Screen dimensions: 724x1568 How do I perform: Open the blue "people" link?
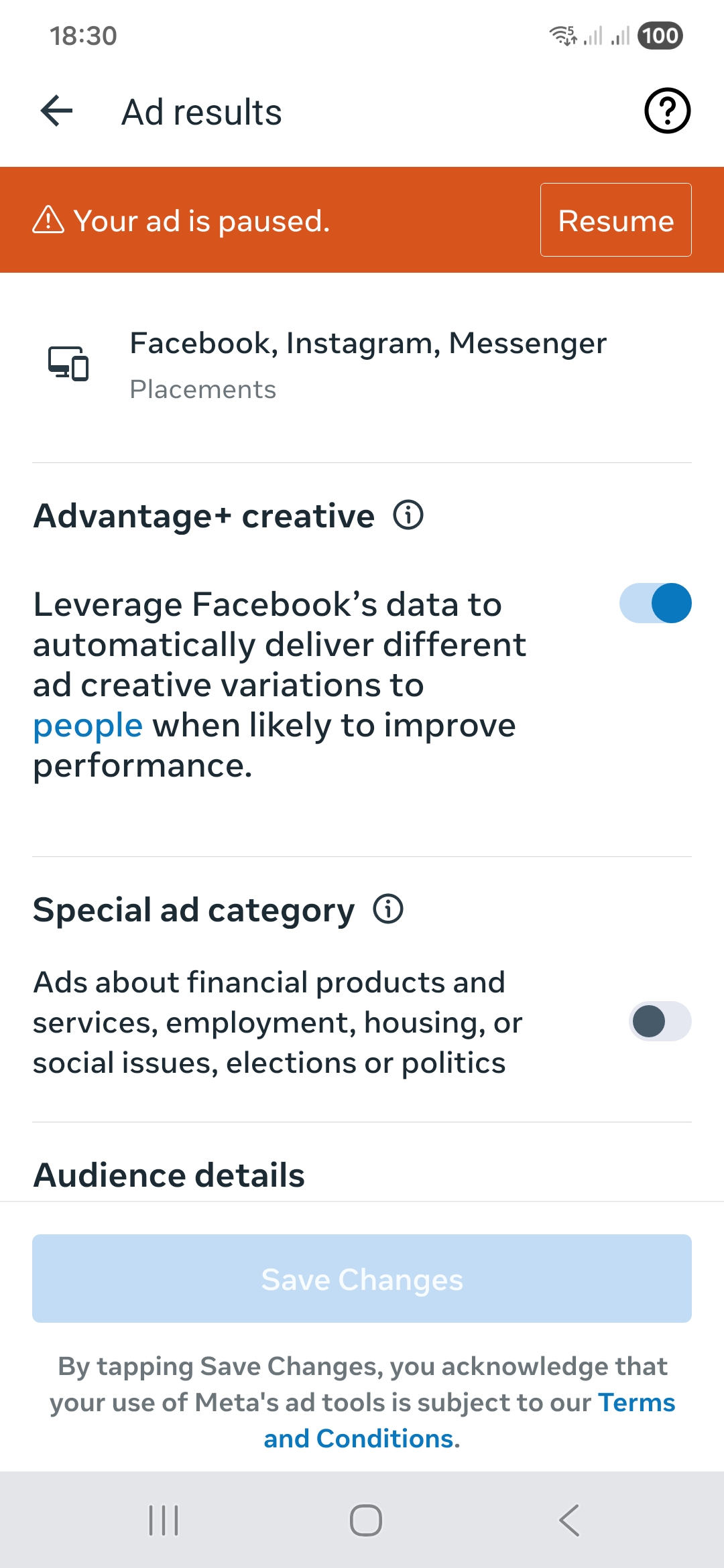88,725
